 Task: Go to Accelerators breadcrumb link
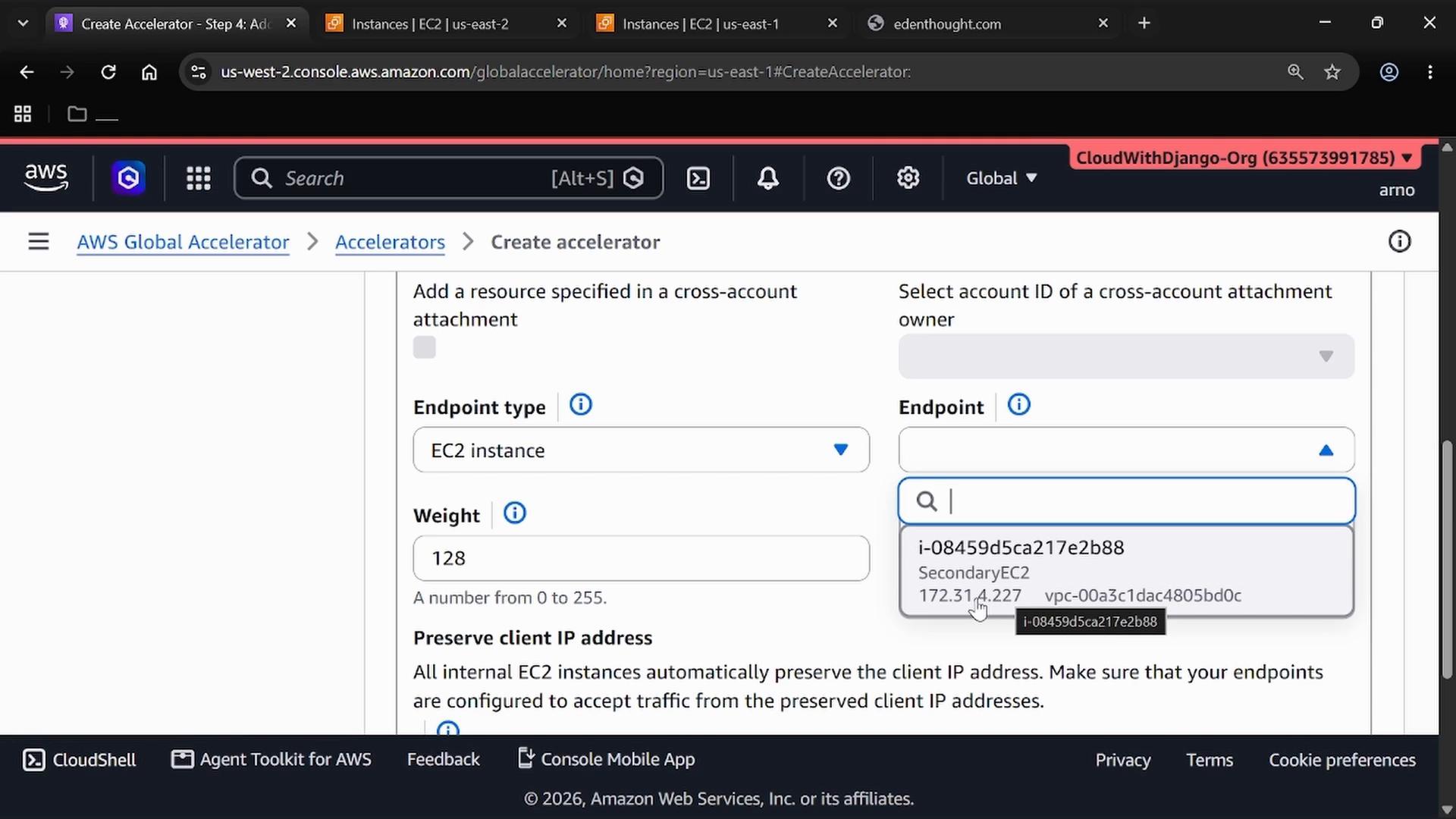[x=390, y=242]
